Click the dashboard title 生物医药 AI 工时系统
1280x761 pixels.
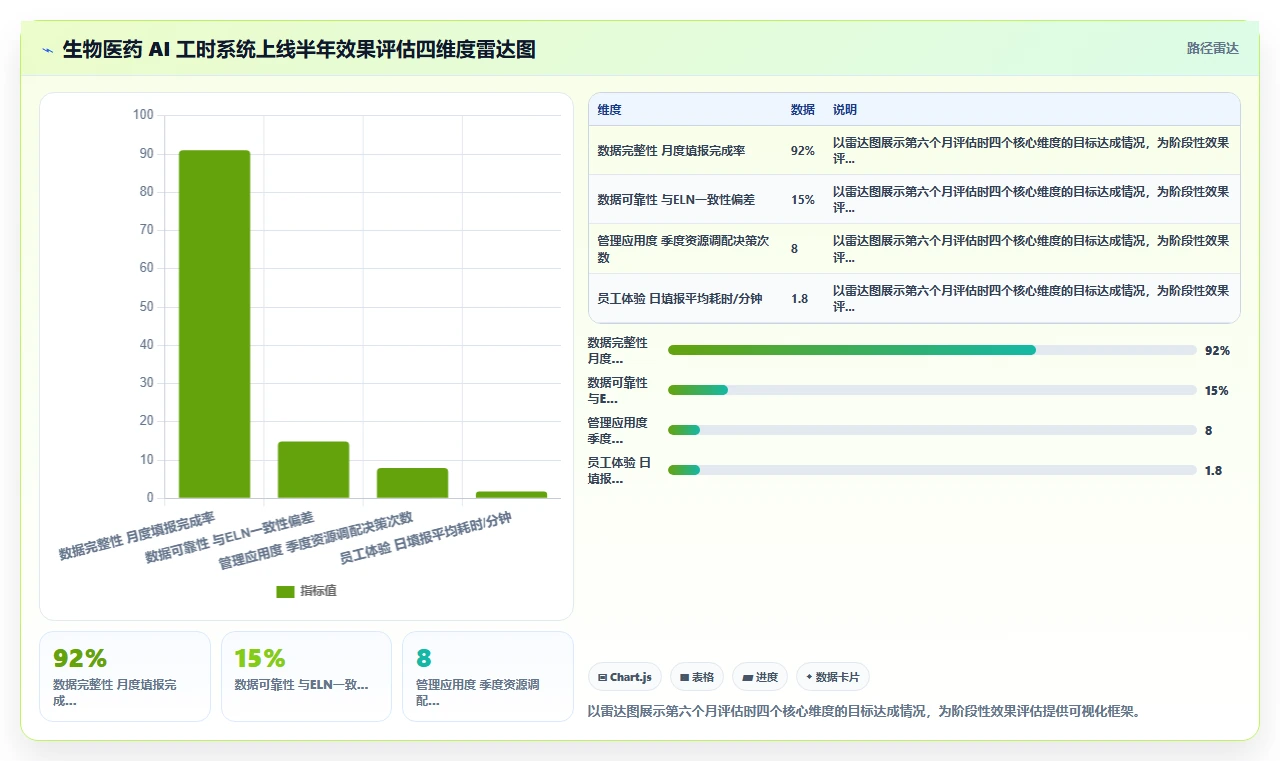[x=299, y=49]
